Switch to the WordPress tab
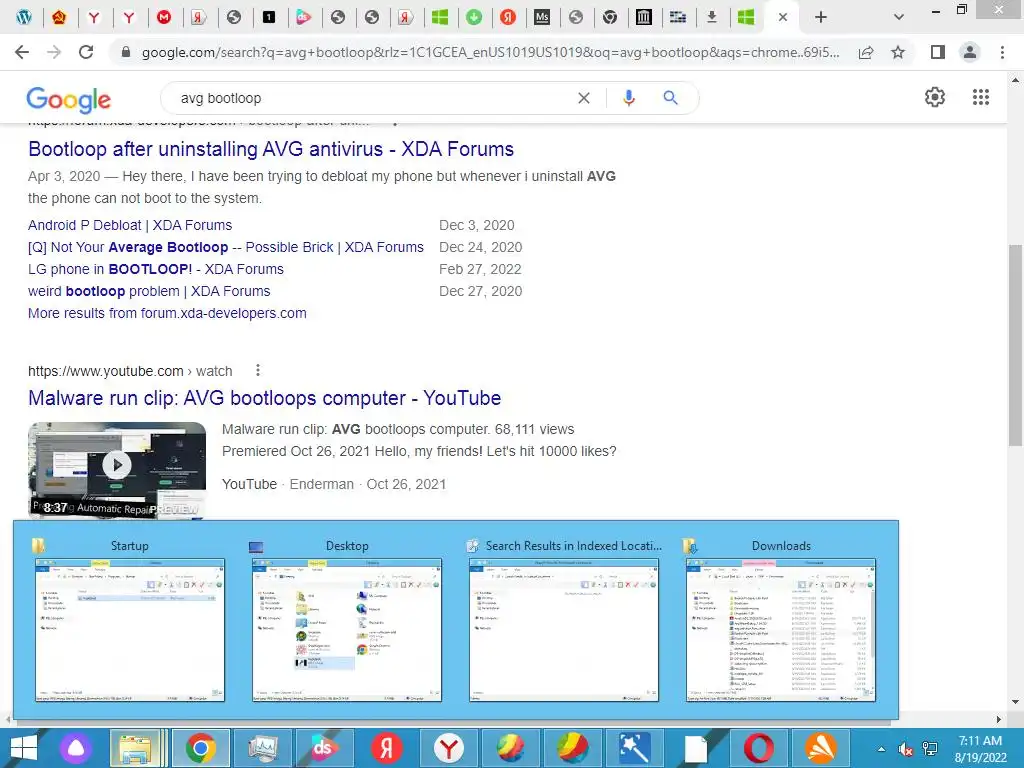Screen dimensions: 1024x768 point(24,17)
